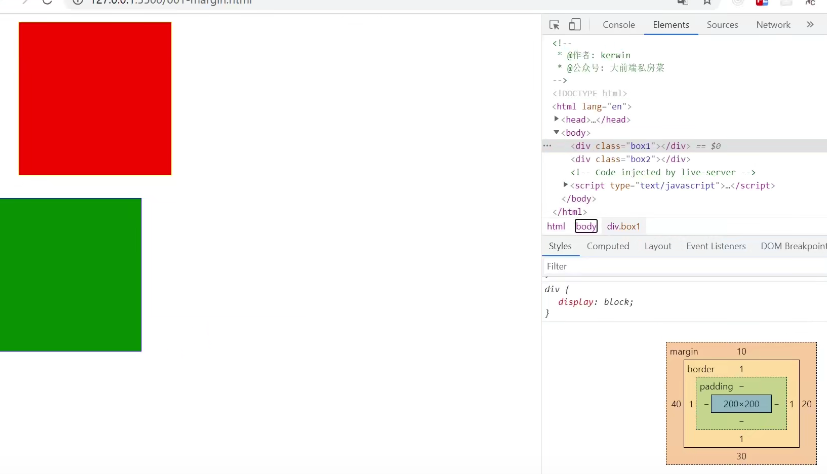Toggle the device toolbar icon

[x=574, y=25]
